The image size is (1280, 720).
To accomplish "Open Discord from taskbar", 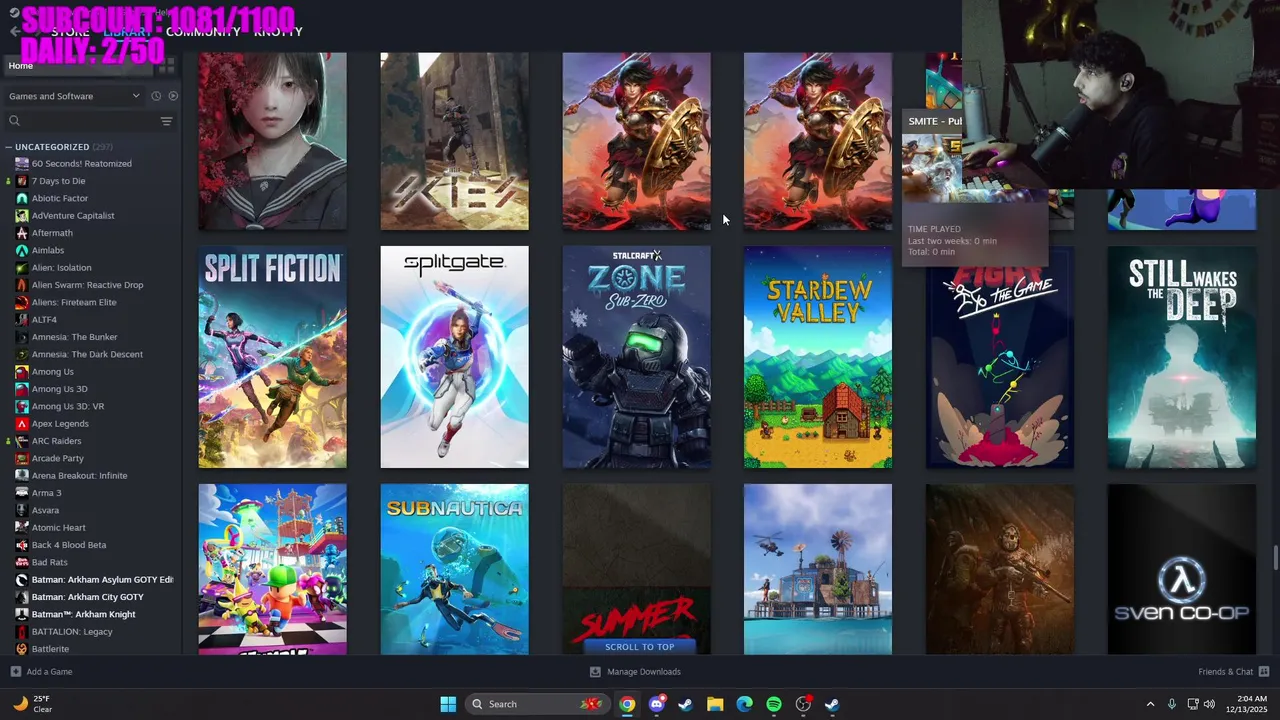I will pyautogui.click(x=656, y=704).
